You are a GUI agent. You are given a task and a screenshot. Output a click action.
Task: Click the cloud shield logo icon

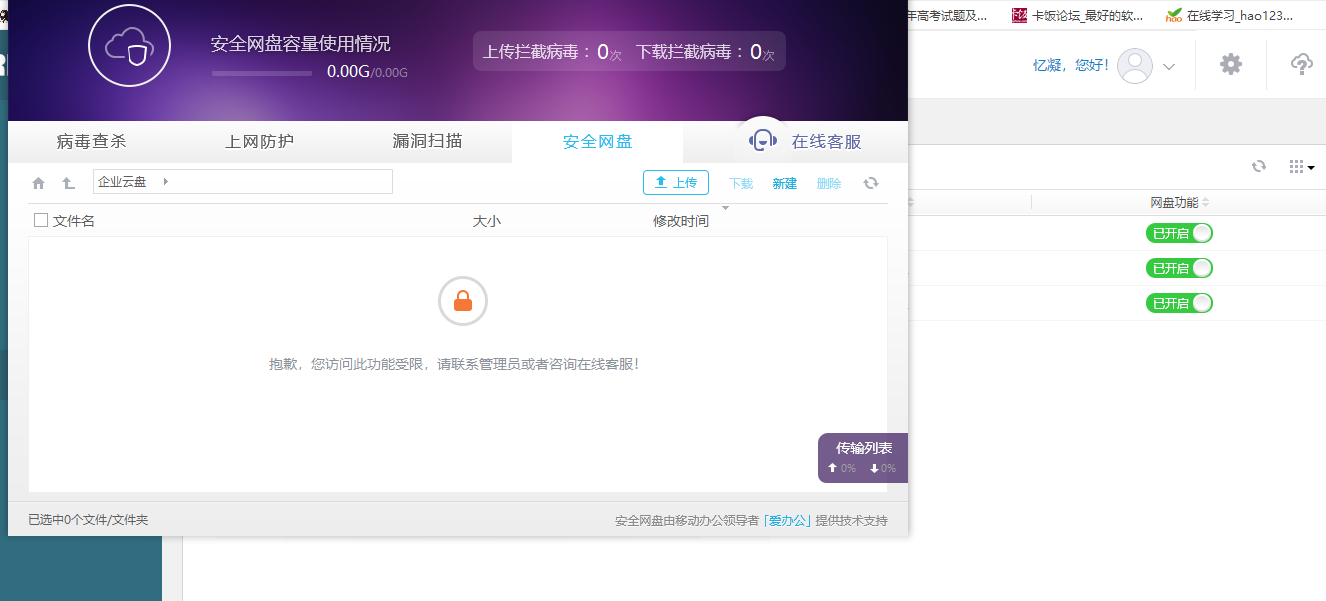pos(130,45)
